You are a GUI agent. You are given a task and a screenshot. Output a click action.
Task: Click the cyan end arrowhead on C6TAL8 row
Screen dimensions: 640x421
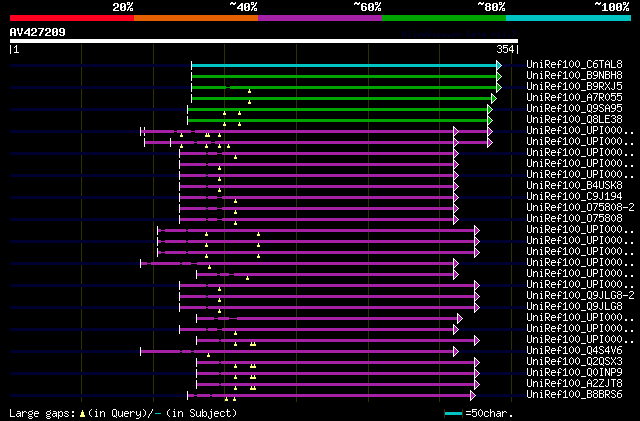(499, 65)
